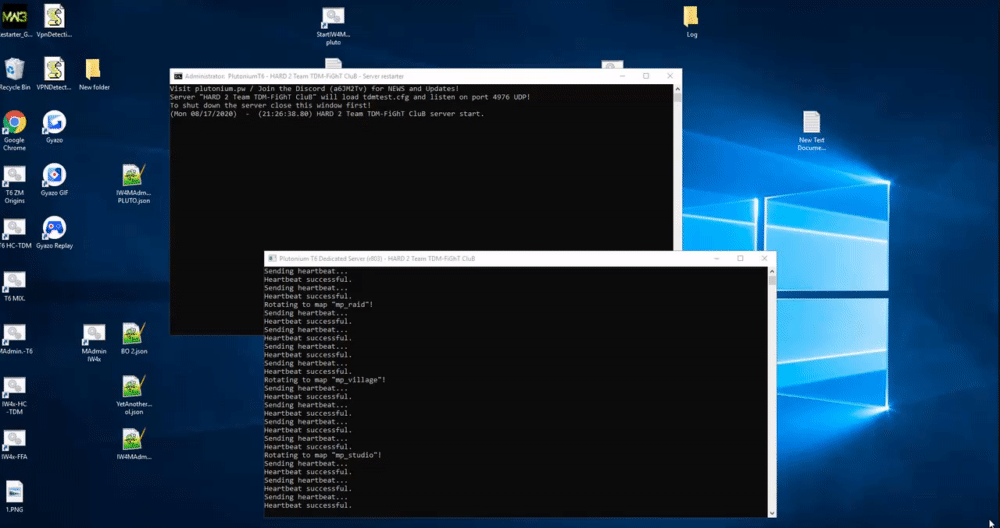Select the T6 MIX shortcut icon

coord(14,286)
